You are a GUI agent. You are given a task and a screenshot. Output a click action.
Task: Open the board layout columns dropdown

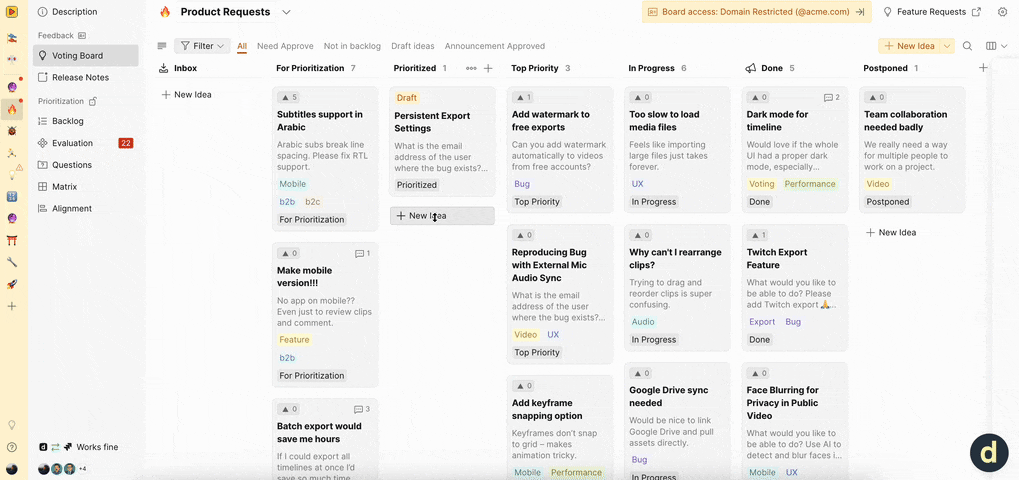[x=996, y=46]
